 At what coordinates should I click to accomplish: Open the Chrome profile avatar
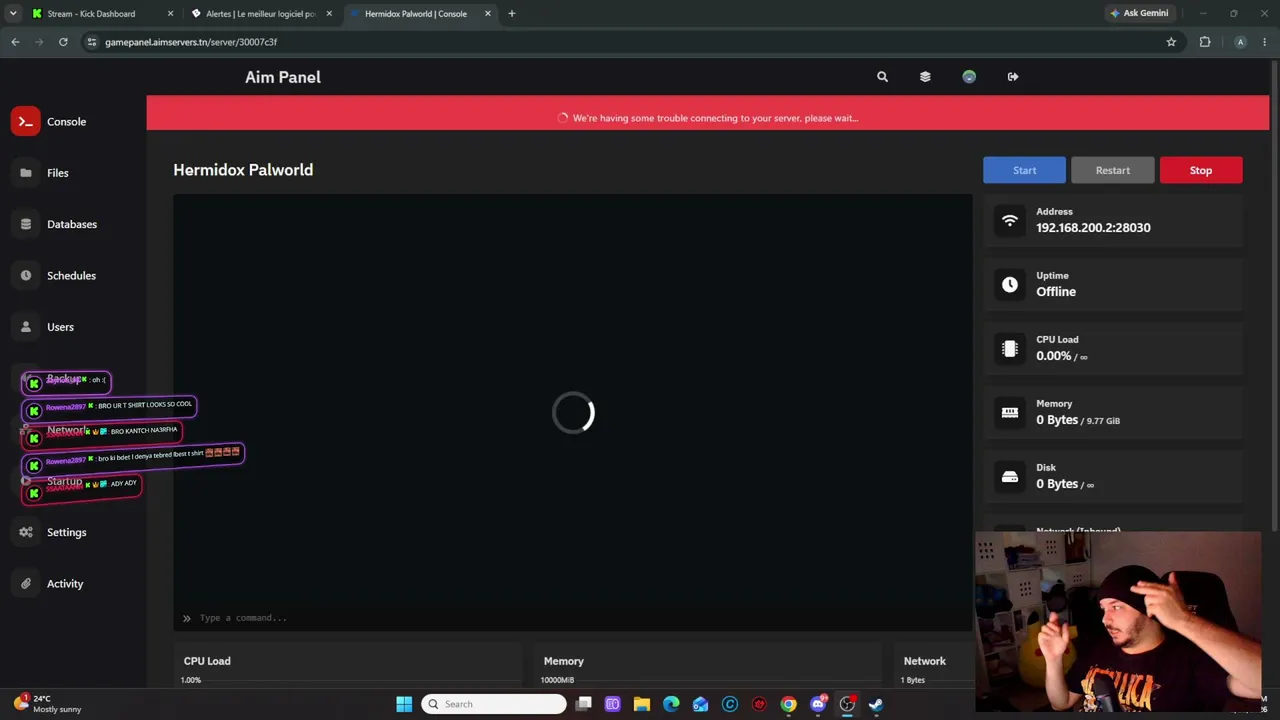(x=1240, y=42)
